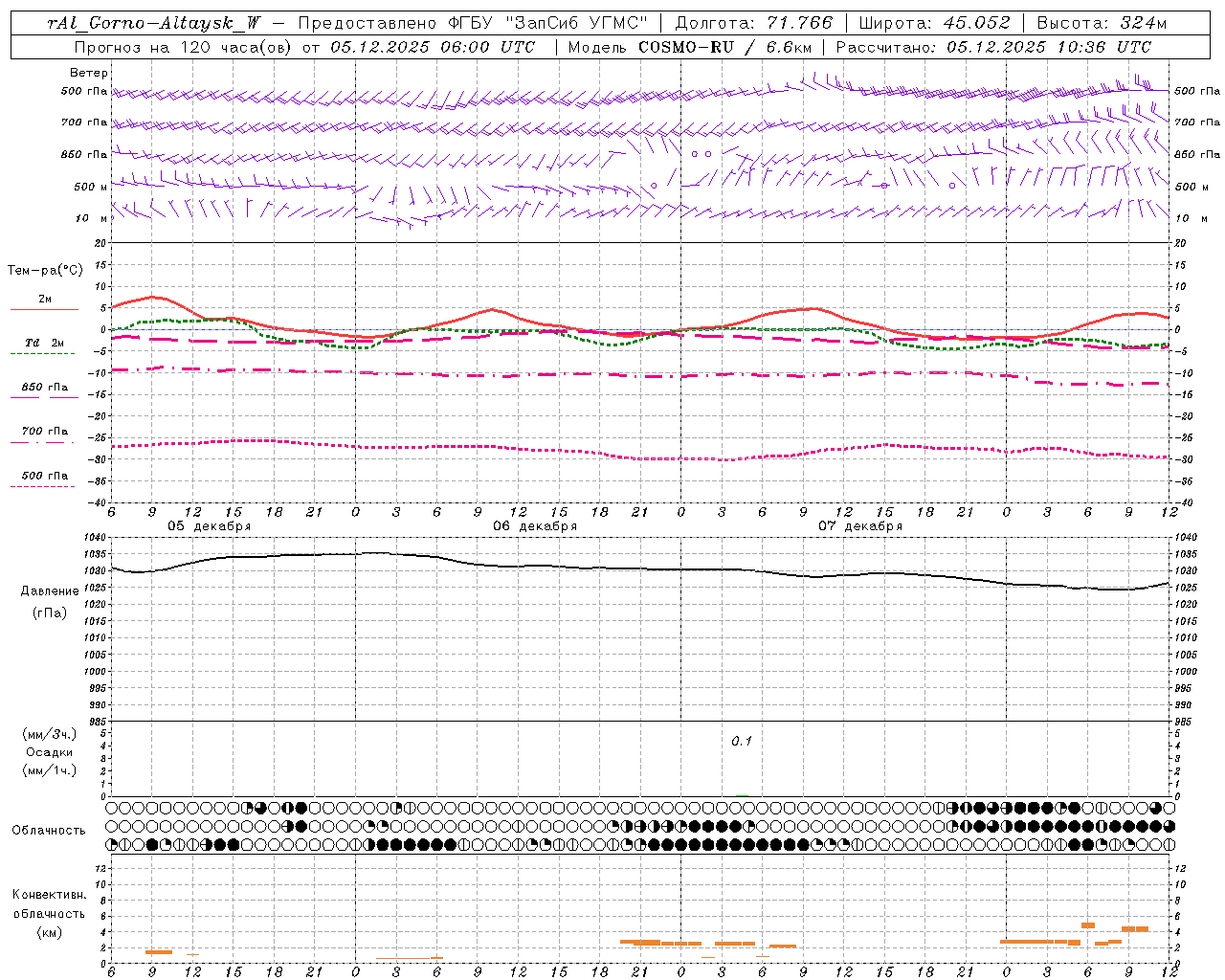Screen dimensions: 1225x980
Task: Click the '0.1' precipitation amount value
Action: 742,742
